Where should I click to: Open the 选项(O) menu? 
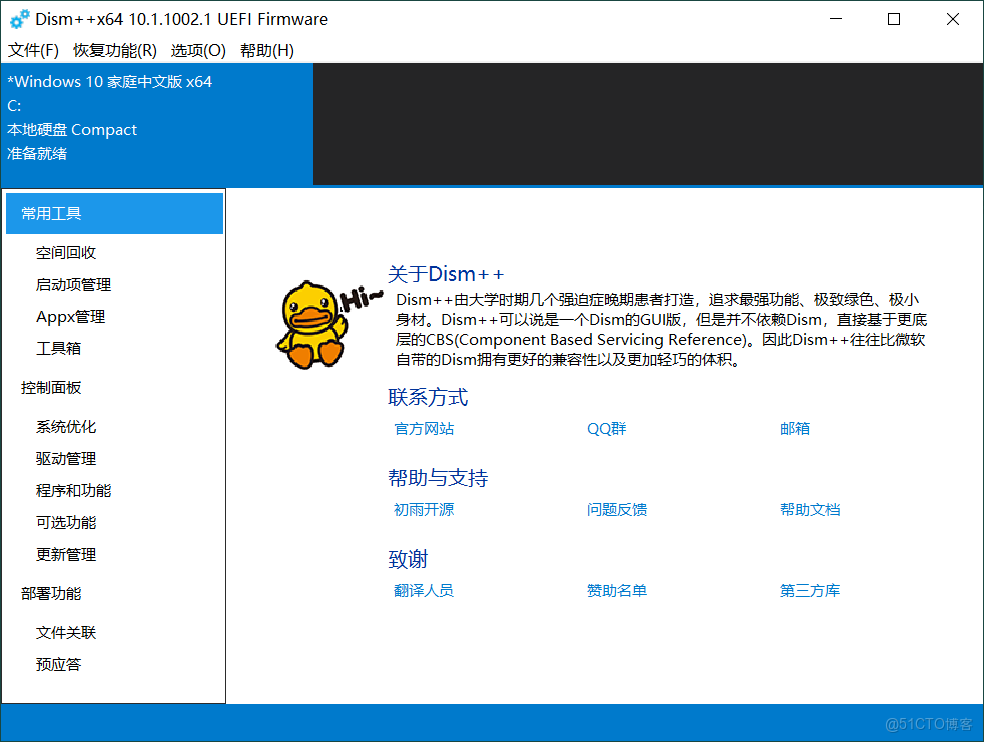pos(197,50)
